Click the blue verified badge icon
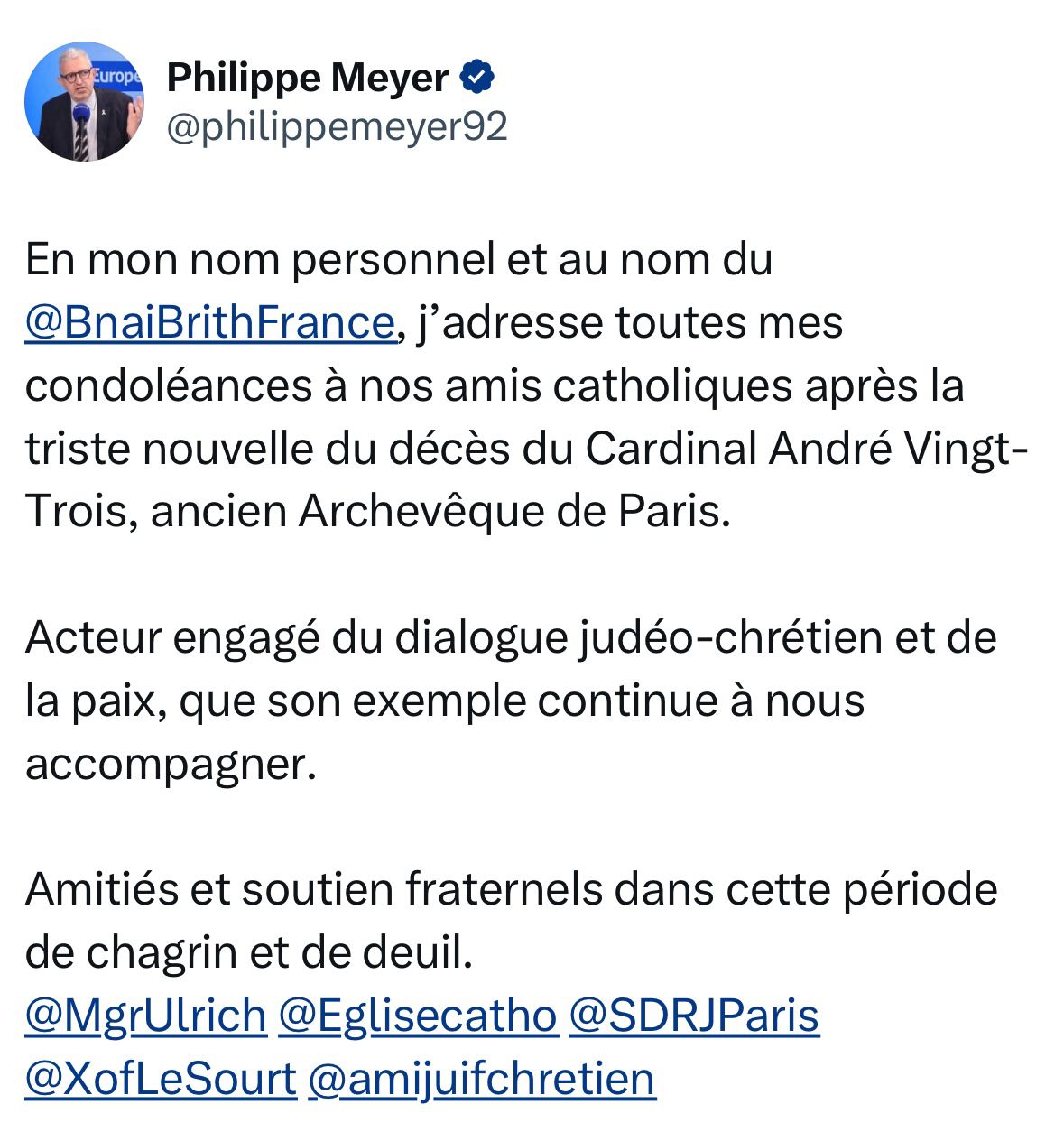Viewport: 1064px width, 1132px height. click(477, 78)
